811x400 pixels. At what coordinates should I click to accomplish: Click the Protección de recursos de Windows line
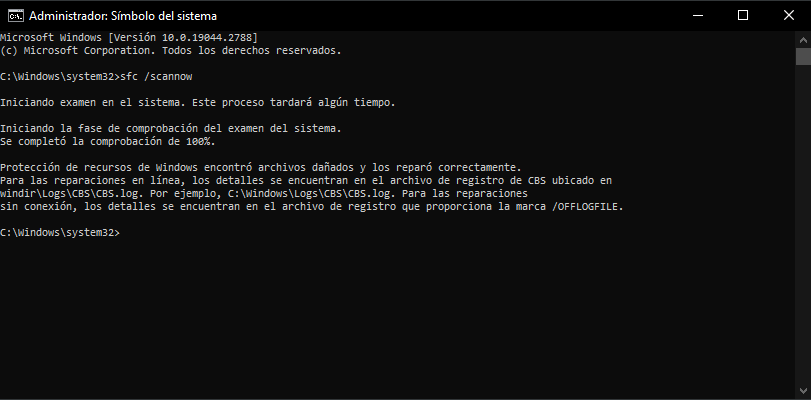click(x=261, y=168)
